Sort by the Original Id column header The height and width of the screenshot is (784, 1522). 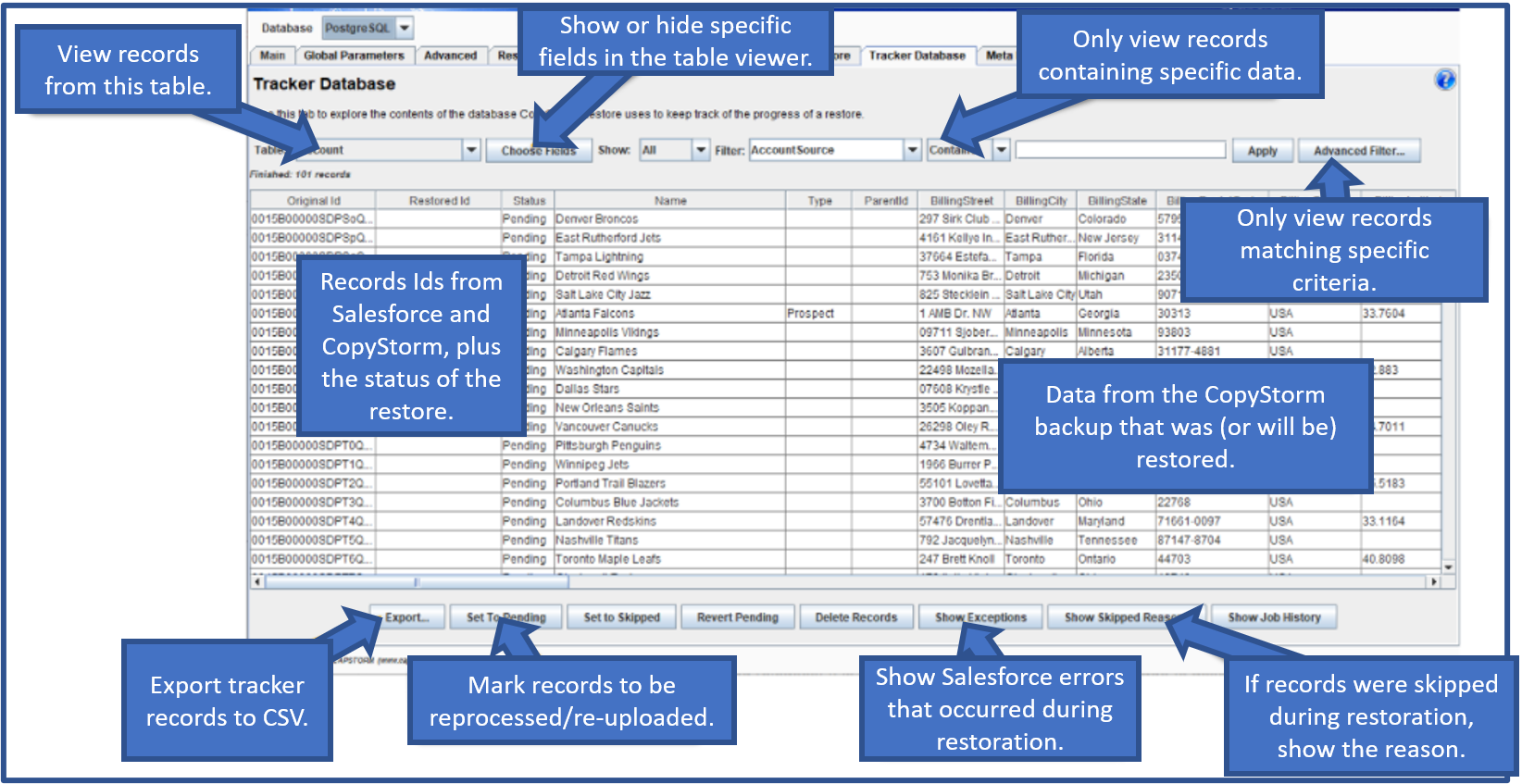pos(313,200)
